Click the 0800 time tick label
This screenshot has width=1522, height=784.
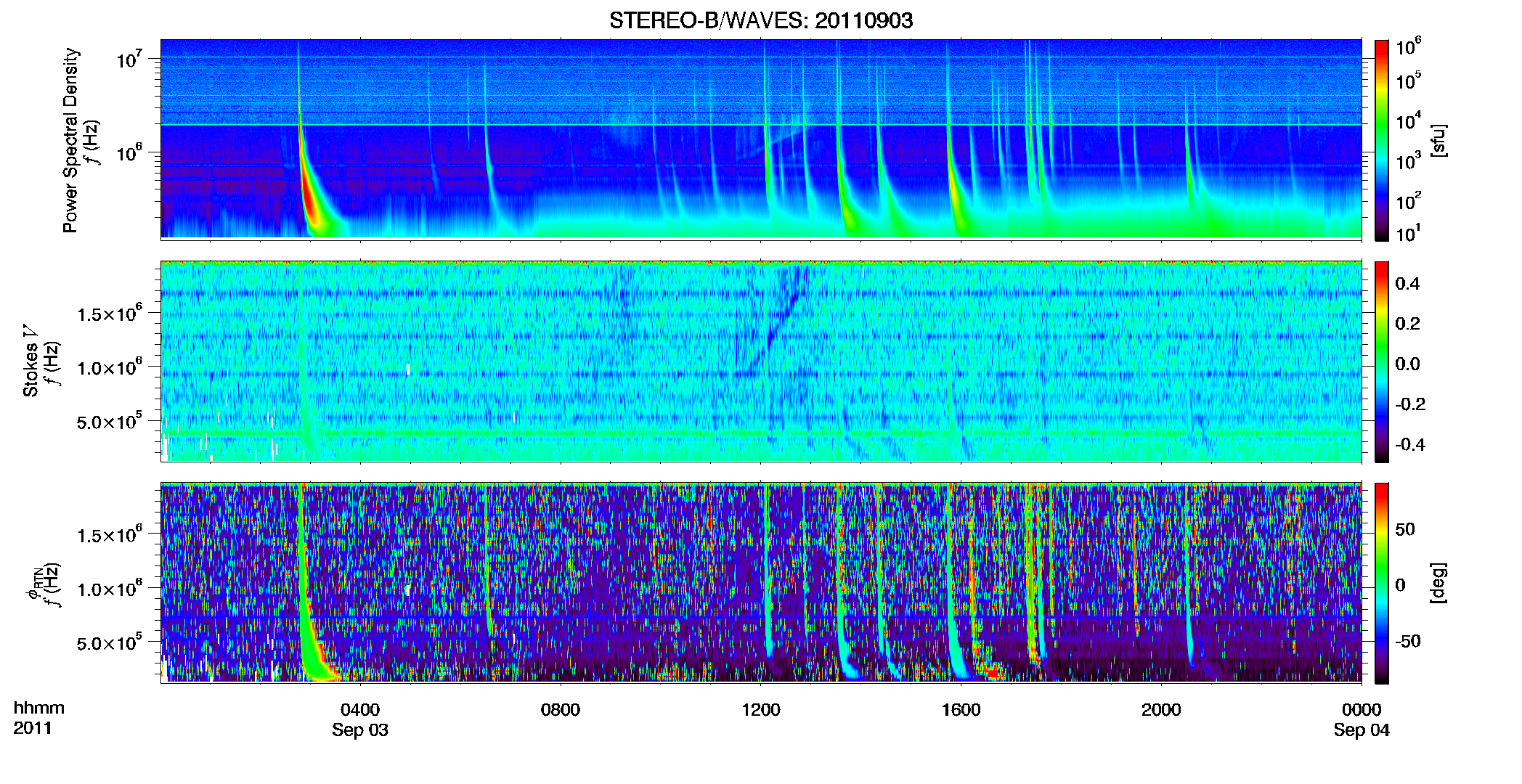click(561, 710)
